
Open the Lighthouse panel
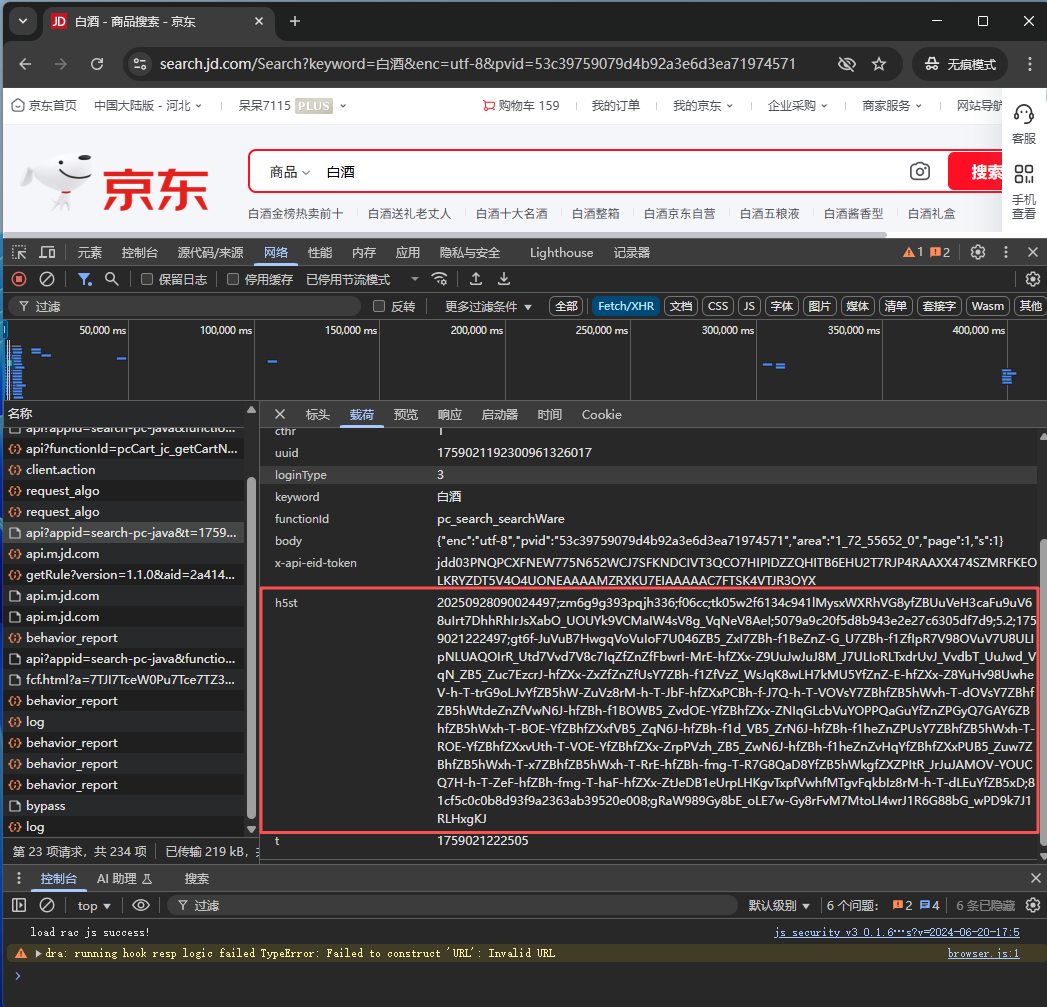pyautogui.click(x=562, y=252)
